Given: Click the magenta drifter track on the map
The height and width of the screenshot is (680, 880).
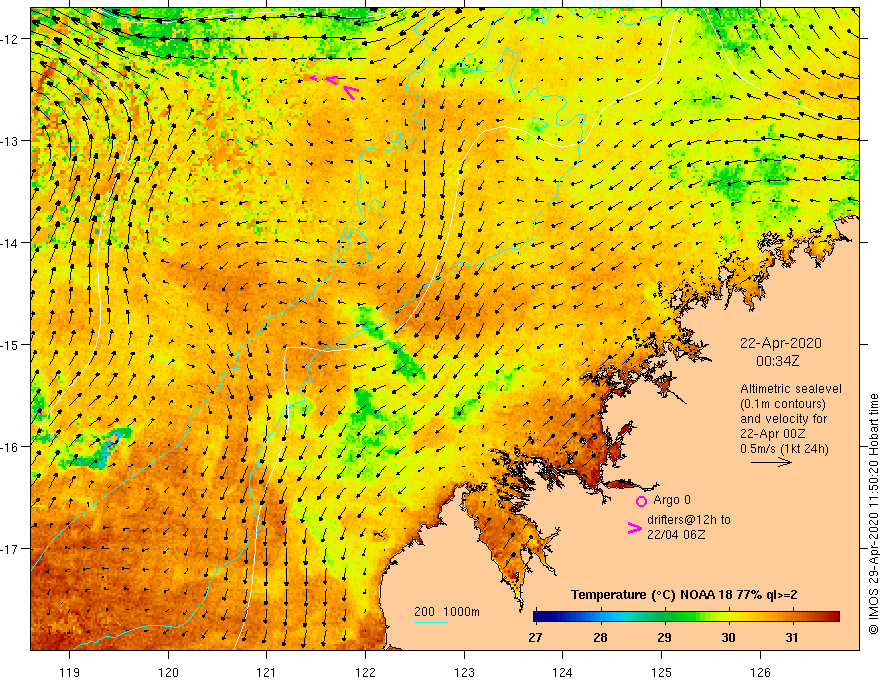Looking at the screenshot, I should [334, 85].
